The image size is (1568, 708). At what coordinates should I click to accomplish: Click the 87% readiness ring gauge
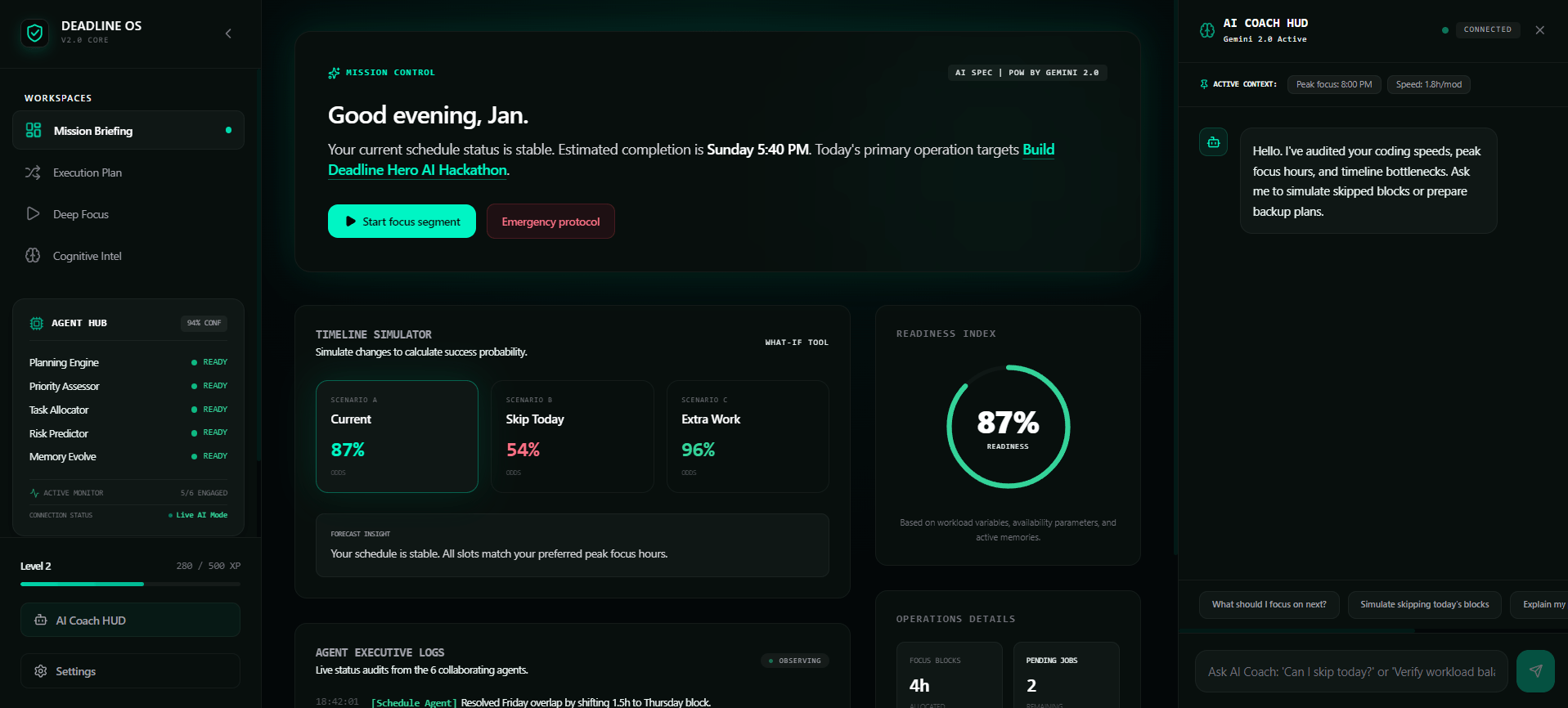tap(1008, 427)
